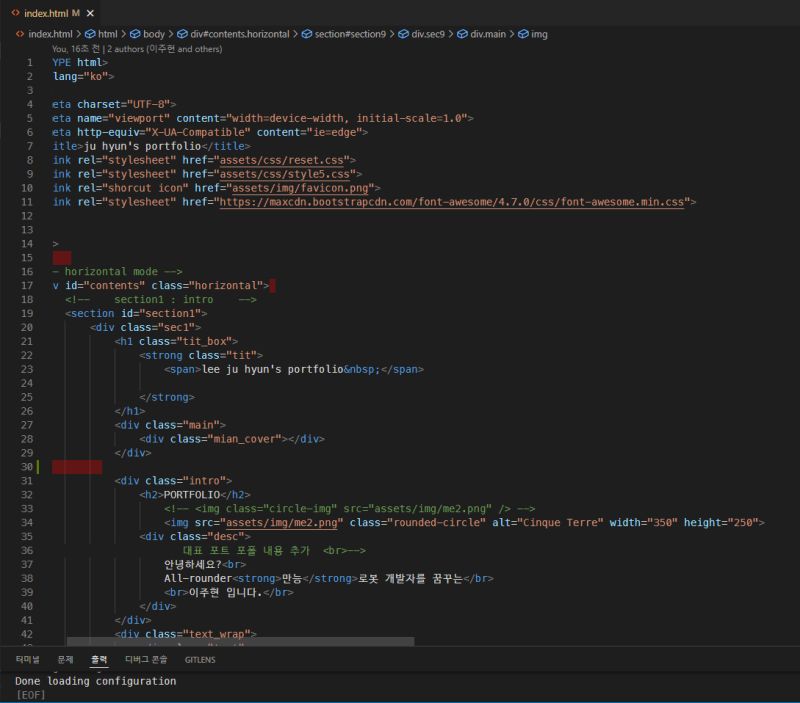Select the 문제 panel tab
Image resolution: width=800 pixels, height=703 pixels.
coord(66,659)
